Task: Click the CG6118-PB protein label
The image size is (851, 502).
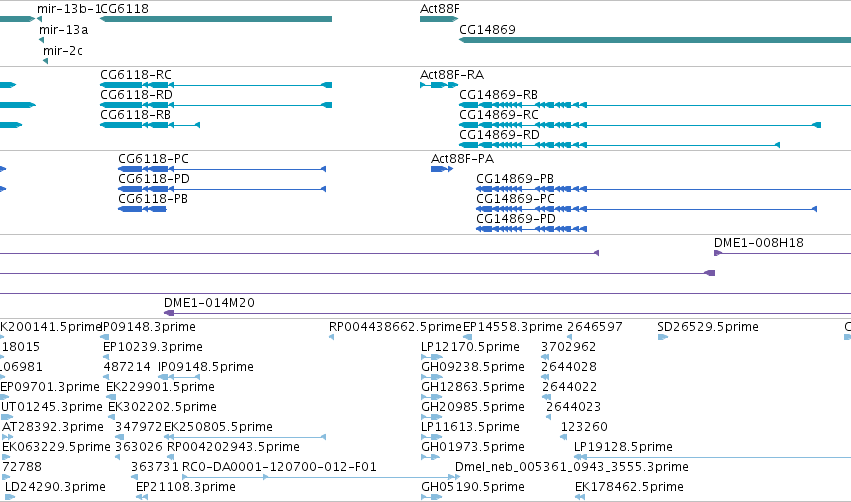Action: [153, 199]
